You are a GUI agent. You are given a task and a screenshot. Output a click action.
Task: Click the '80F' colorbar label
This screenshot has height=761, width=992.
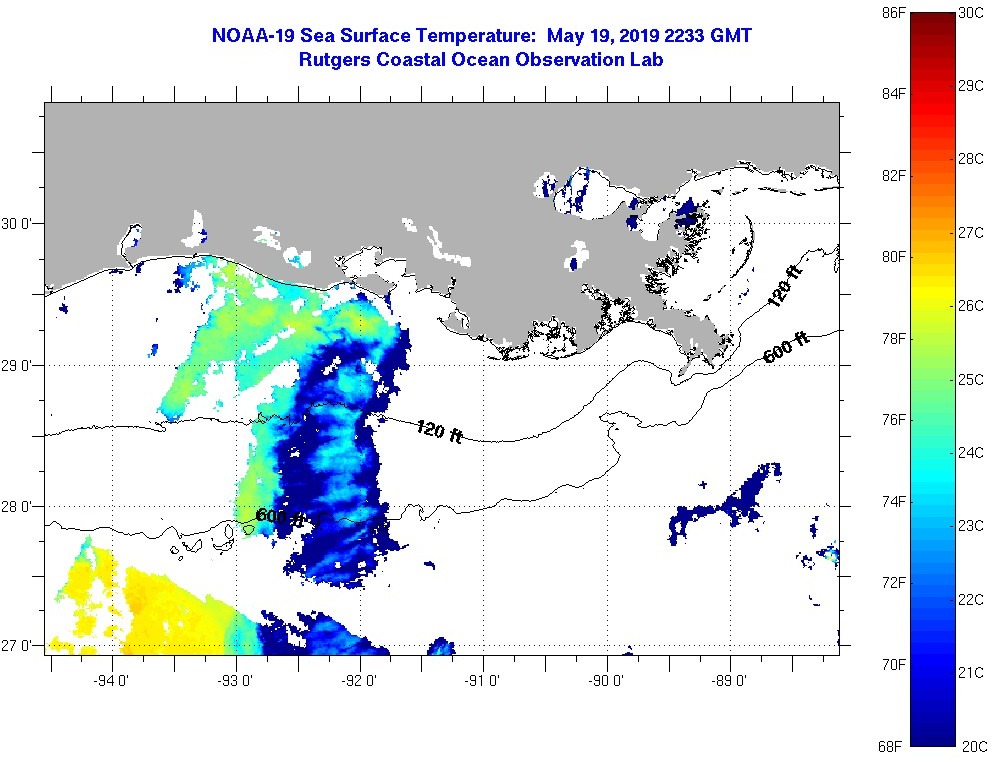(x=894, y=257)
